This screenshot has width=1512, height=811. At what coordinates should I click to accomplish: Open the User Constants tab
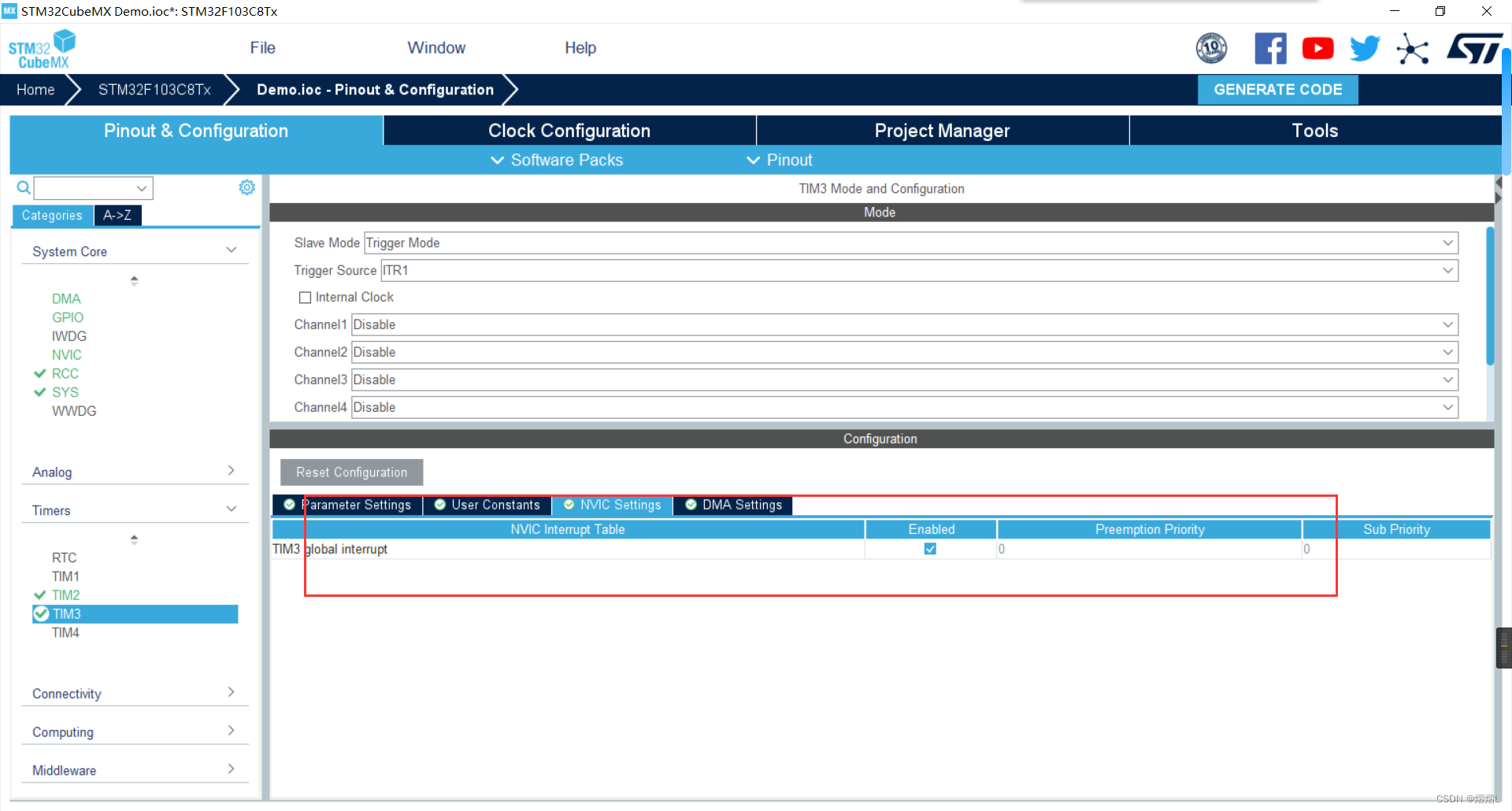tap(487, 505)
